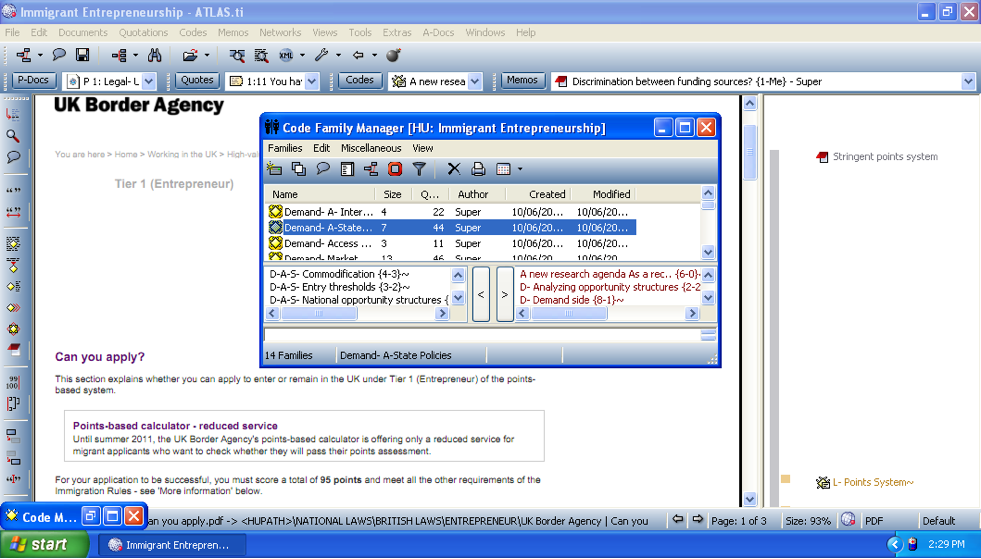Open the wrench tools icon
The width and height of the screenshot is (981, 559).
click(x=322, y=55)
